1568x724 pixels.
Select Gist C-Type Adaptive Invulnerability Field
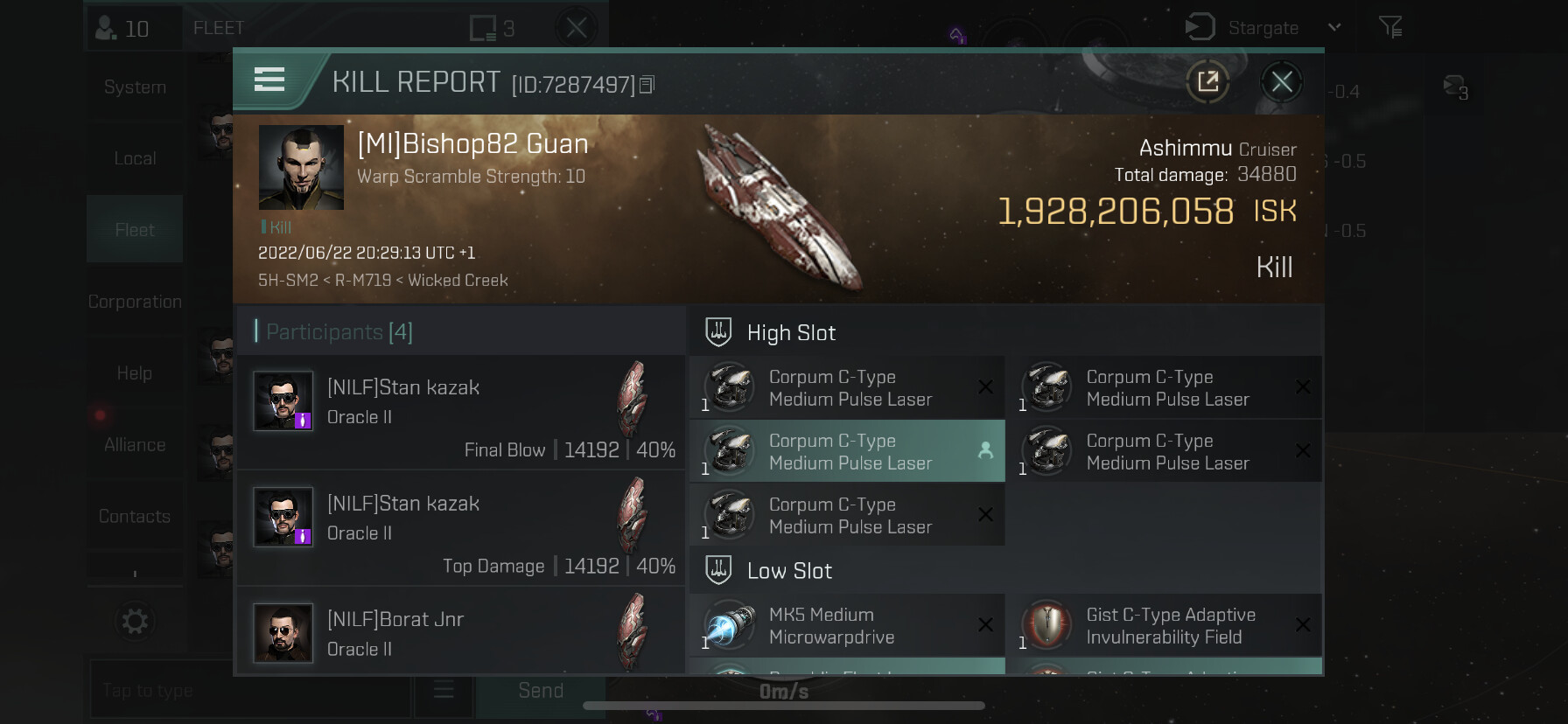click(x=1164, y=625)
